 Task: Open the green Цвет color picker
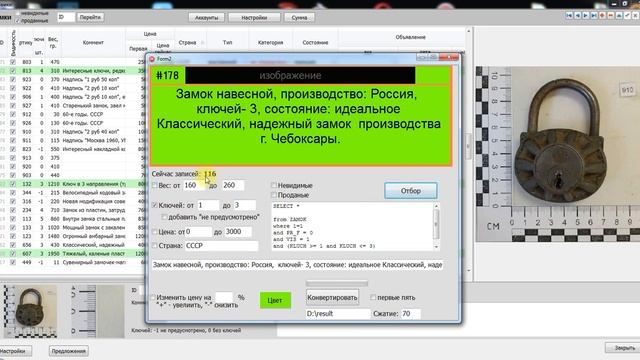275,300
